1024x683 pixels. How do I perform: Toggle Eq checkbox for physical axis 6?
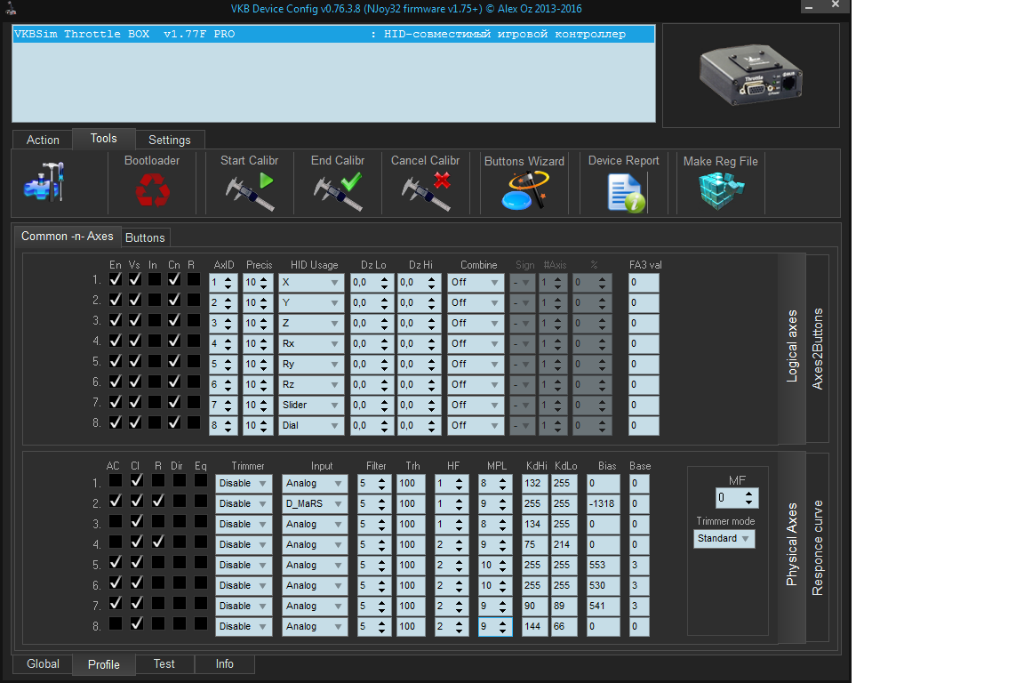(x=200, y=582)
